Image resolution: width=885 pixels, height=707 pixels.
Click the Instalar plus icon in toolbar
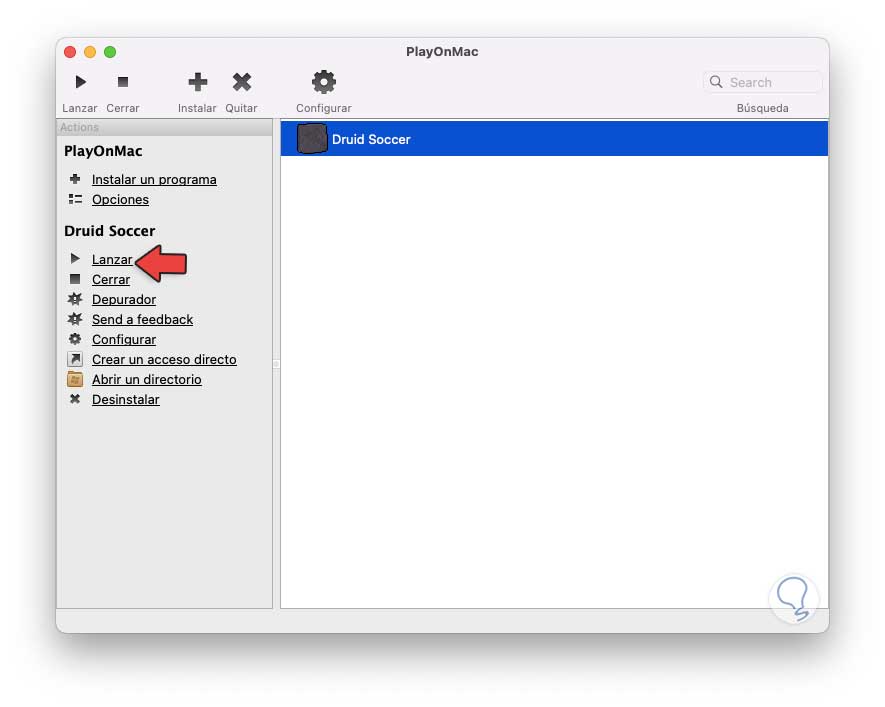click(197, 82)
